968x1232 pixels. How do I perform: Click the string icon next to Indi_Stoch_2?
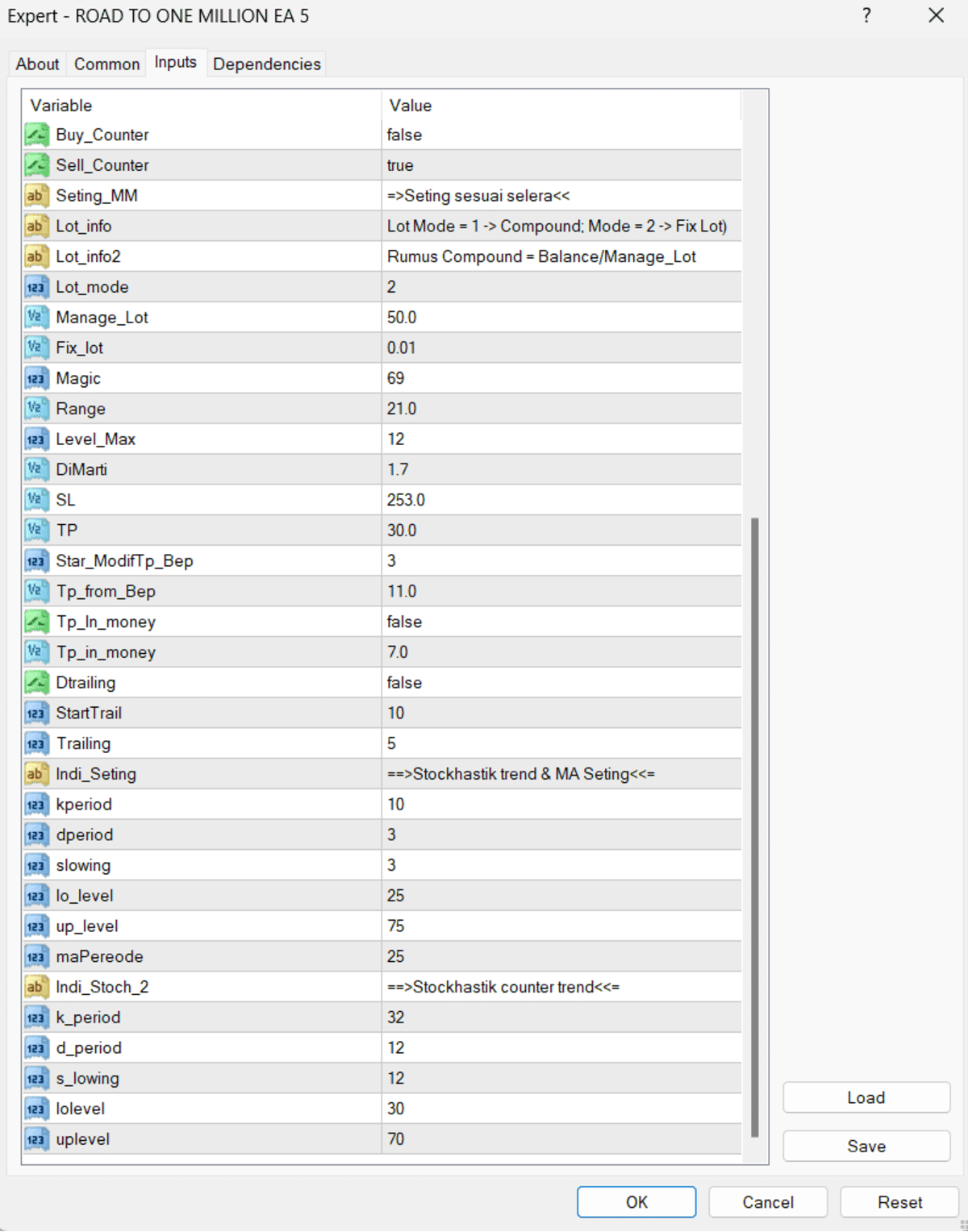[36, 987]
